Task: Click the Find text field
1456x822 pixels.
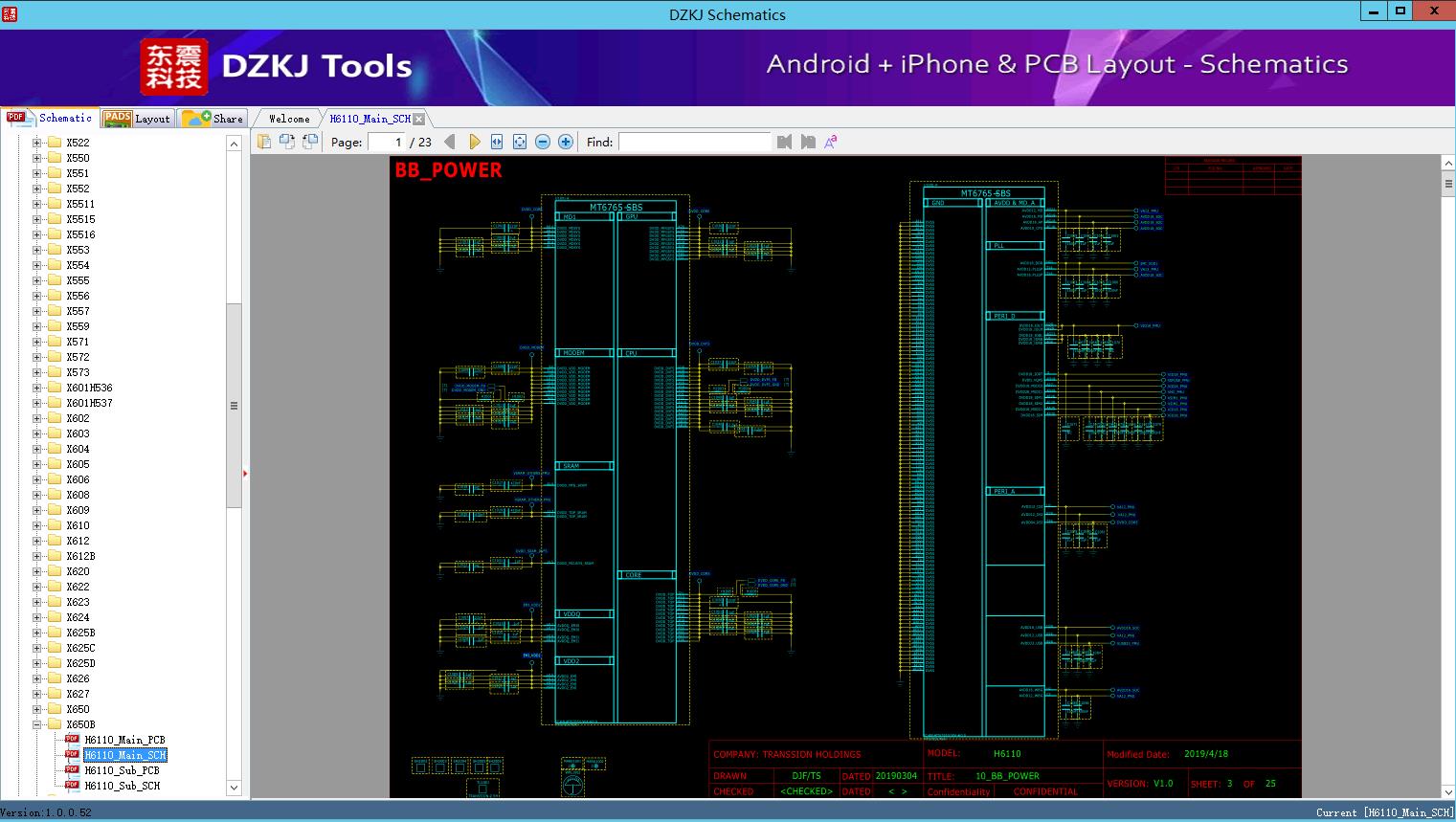Action: click(694, 142)
